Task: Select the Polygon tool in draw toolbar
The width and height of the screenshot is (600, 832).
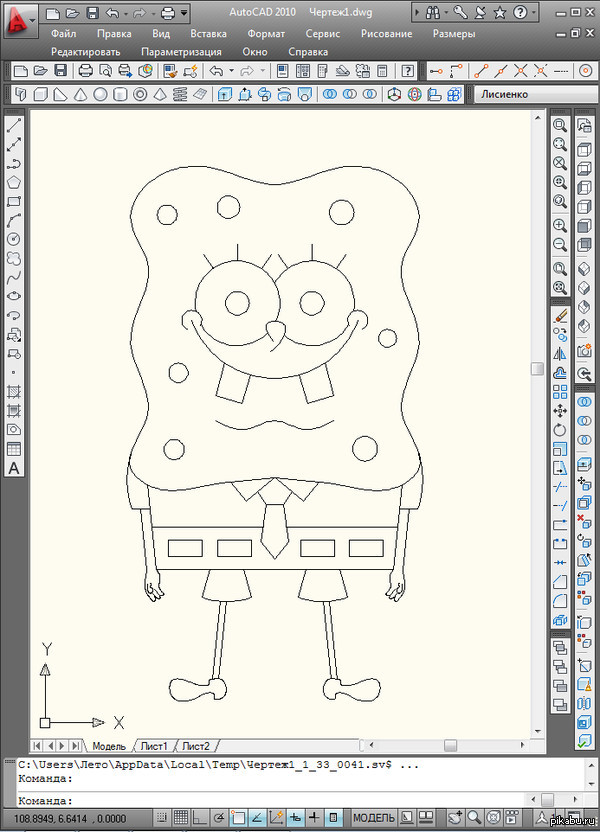Action: coord(14,183)
